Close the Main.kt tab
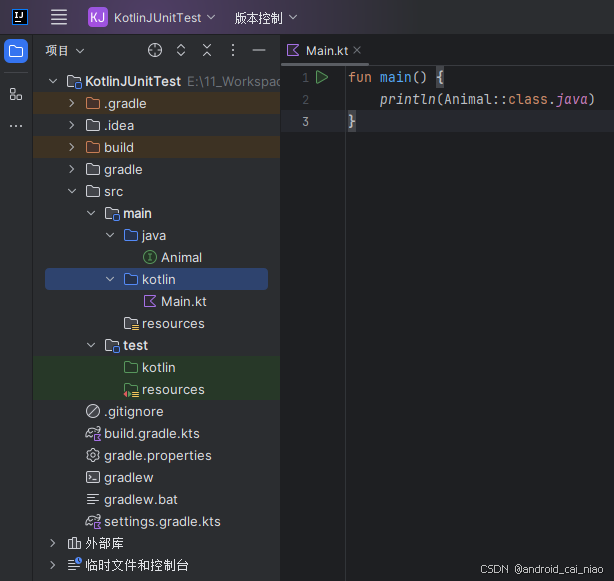The width and height of the screenshot is (614, 581). (x=357, y=50)
